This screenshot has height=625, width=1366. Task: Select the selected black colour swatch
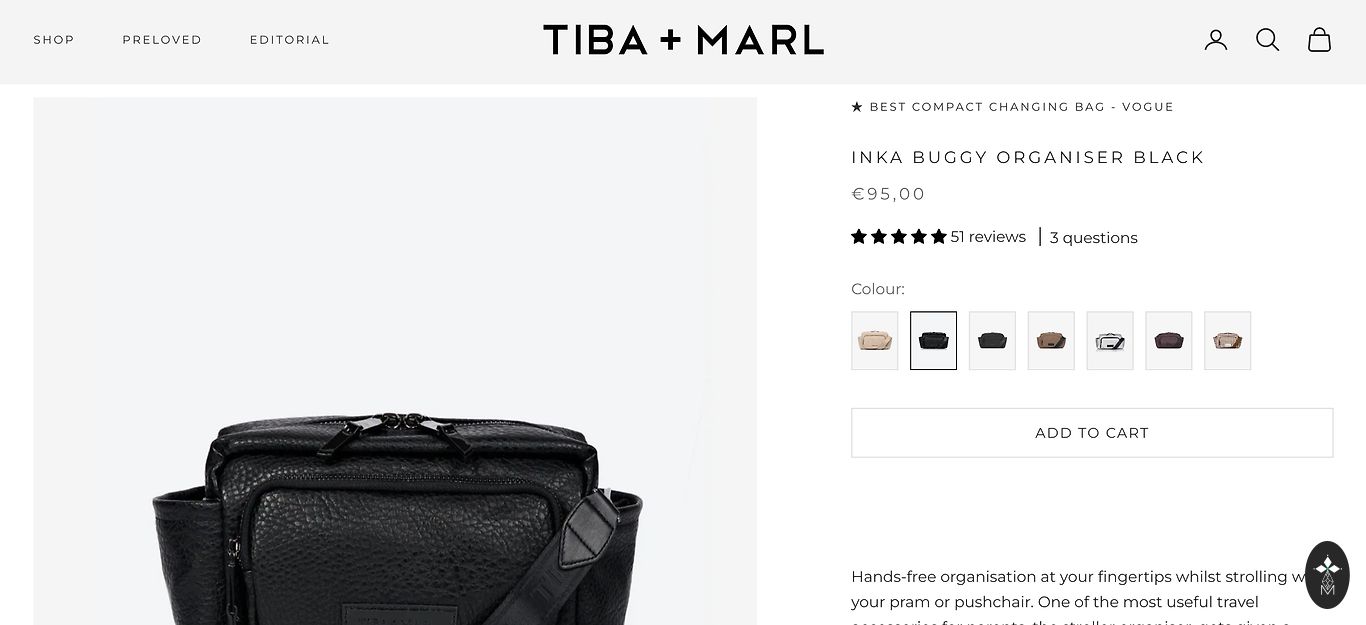pyautogui.click(x=934, y=341)
